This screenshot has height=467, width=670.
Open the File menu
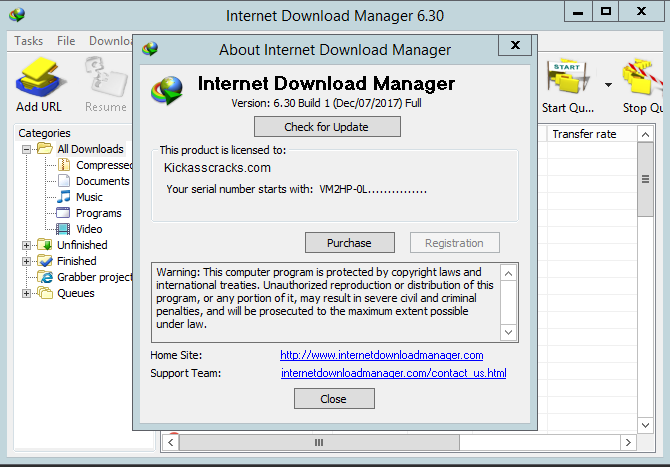tap(66, 41)
